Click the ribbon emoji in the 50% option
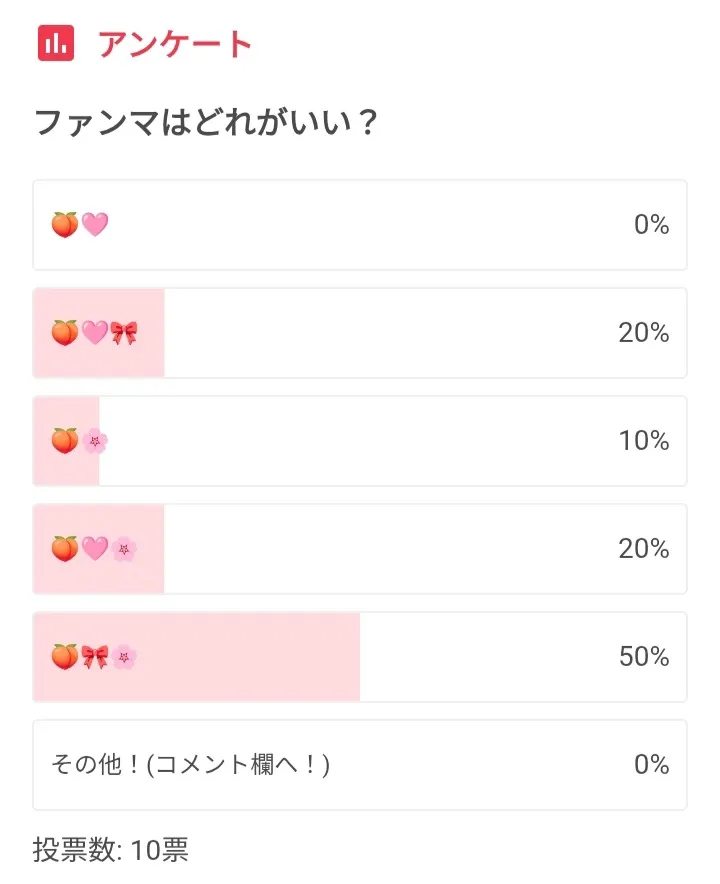Image resolution: width=720 pixels, height=884 pixels. 95,657
